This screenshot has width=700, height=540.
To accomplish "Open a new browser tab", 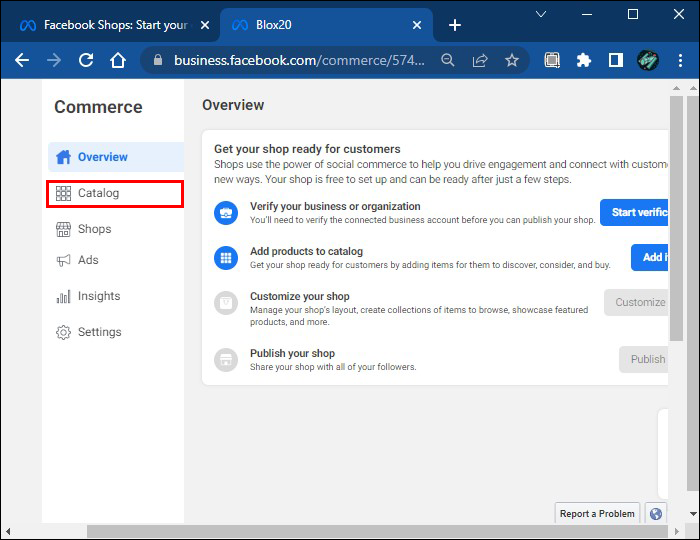I will click(455, 24).
